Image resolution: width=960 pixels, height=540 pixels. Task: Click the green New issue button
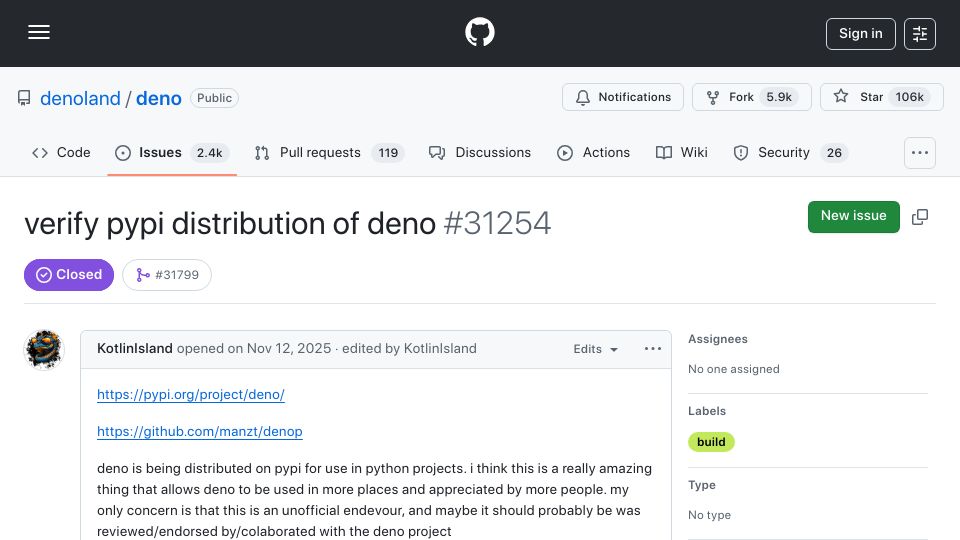[853, 216]
